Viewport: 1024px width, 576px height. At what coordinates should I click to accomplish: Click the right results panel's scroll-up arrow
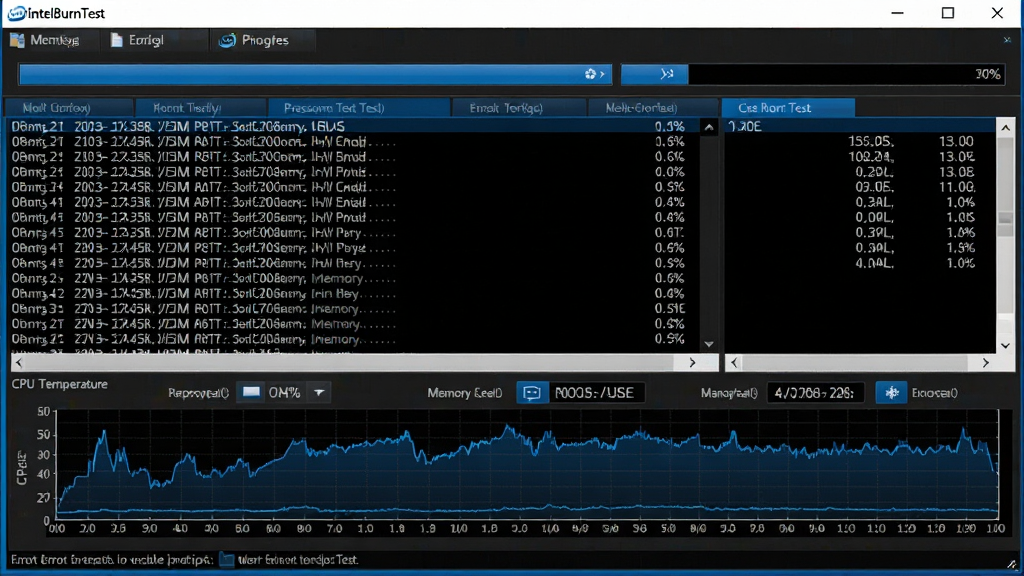[x=1006, y=128]
